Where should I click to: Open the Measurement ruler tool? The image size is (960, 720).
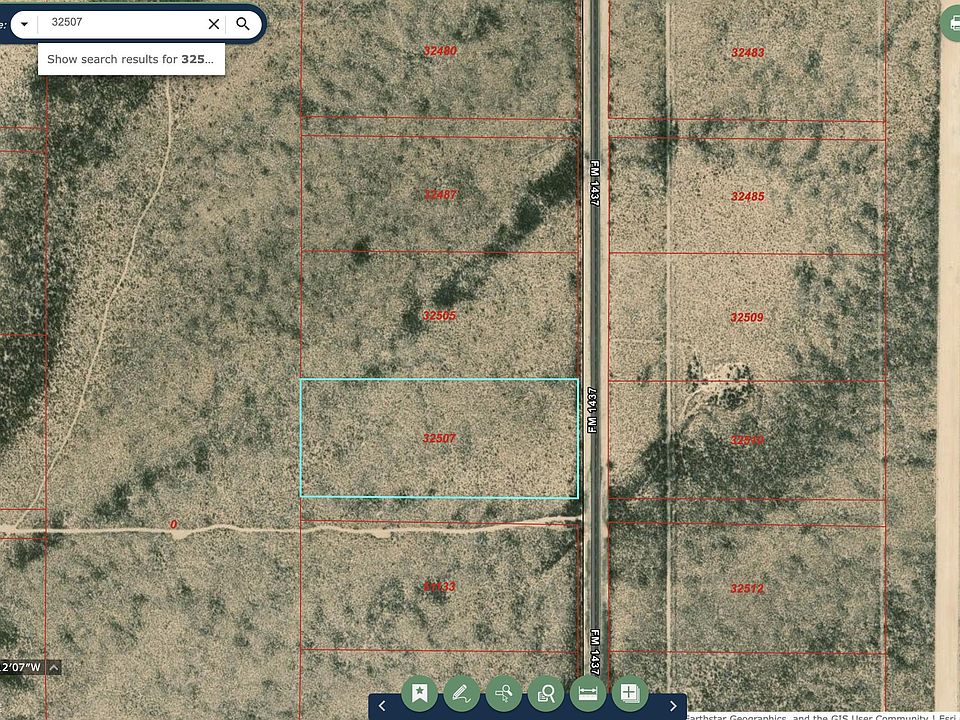[x=588, y=694]
